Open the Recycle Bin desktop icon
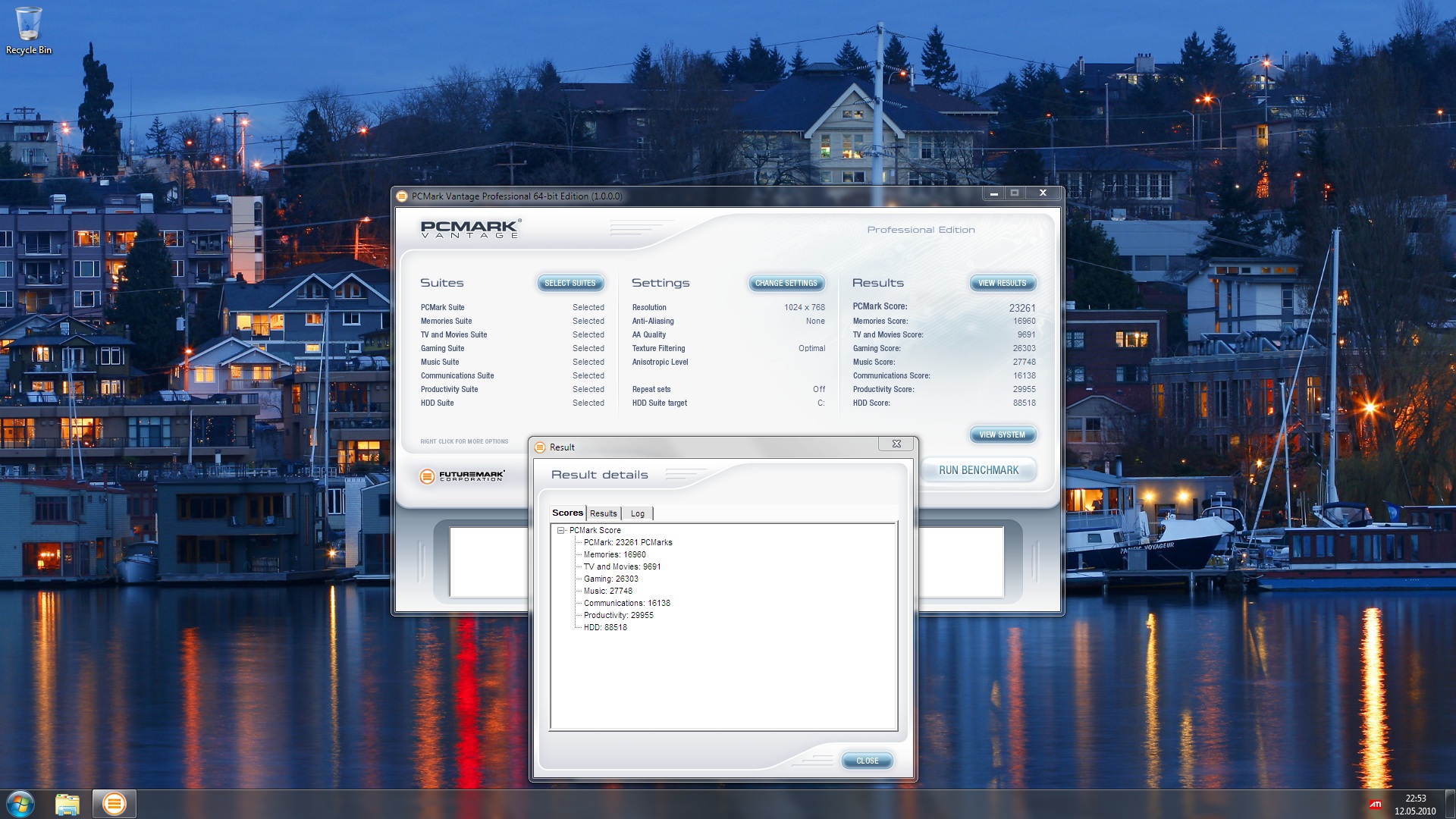Viewport: 1456px width, 819px height. pos(29,31)
